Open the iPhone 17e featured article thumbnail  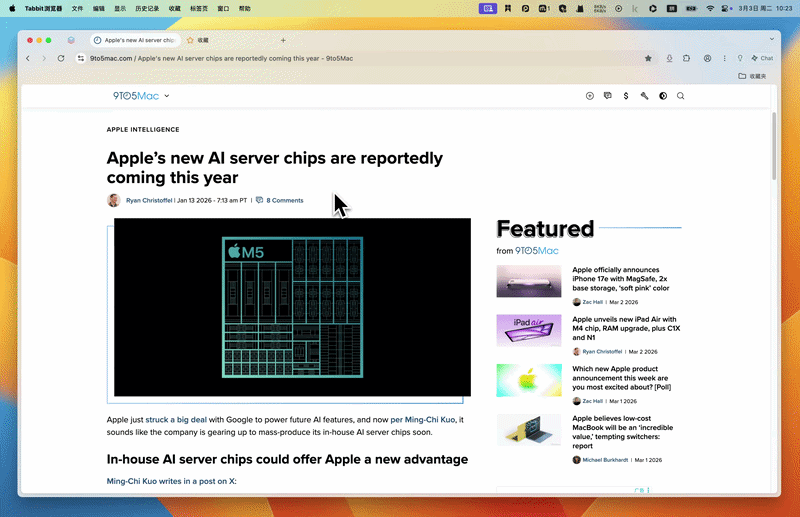pyautogui.click(x=528, y=281)
